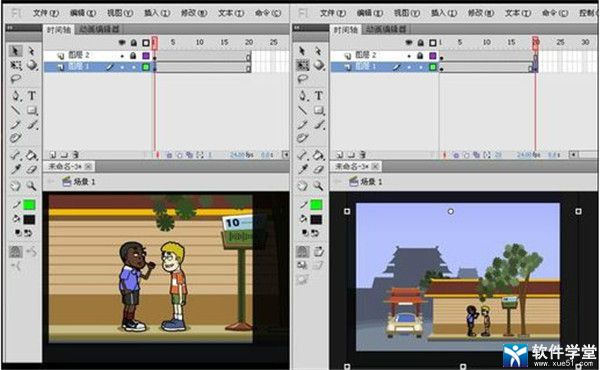Unlock 图层 2 via its lock icon in the left window
600x370 pixels.
pos(133,55)
